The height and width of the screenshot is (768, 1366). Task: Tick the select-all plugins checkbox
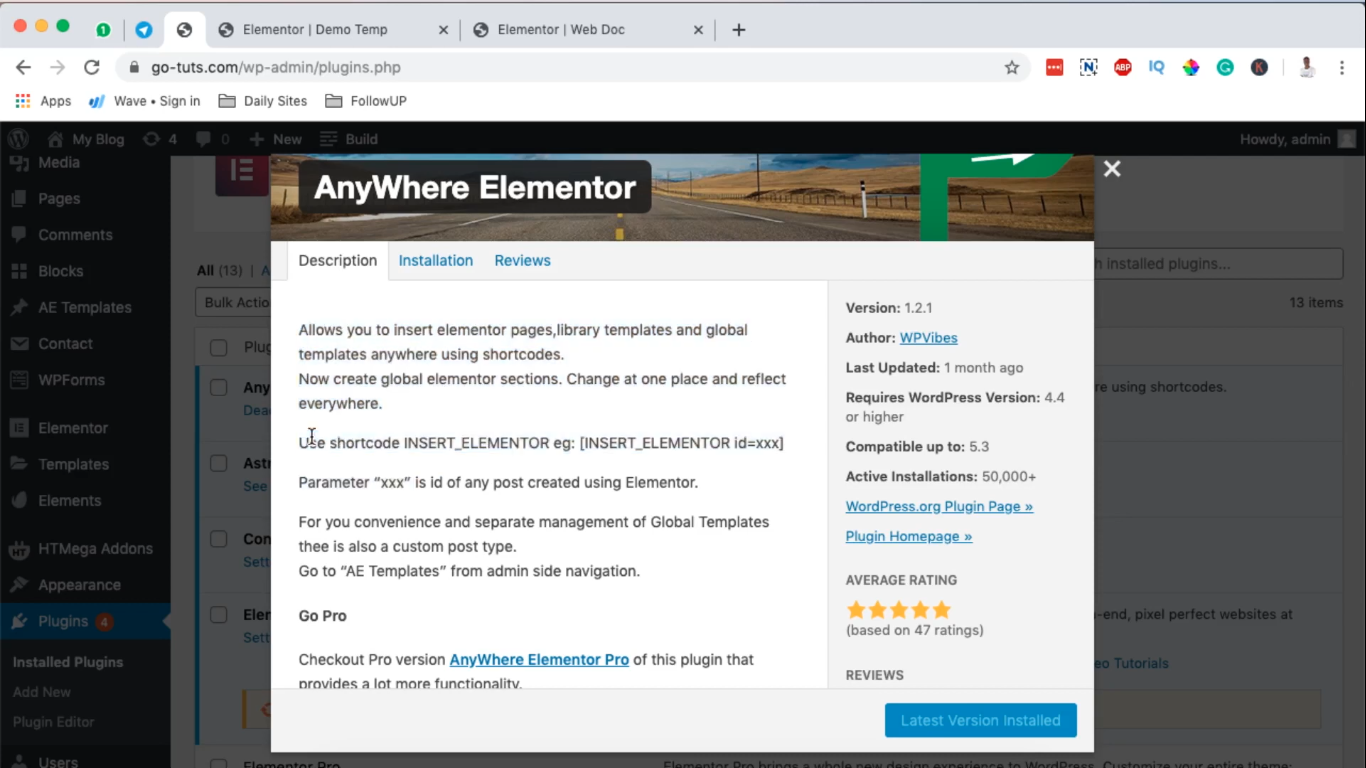click(218, 347)
